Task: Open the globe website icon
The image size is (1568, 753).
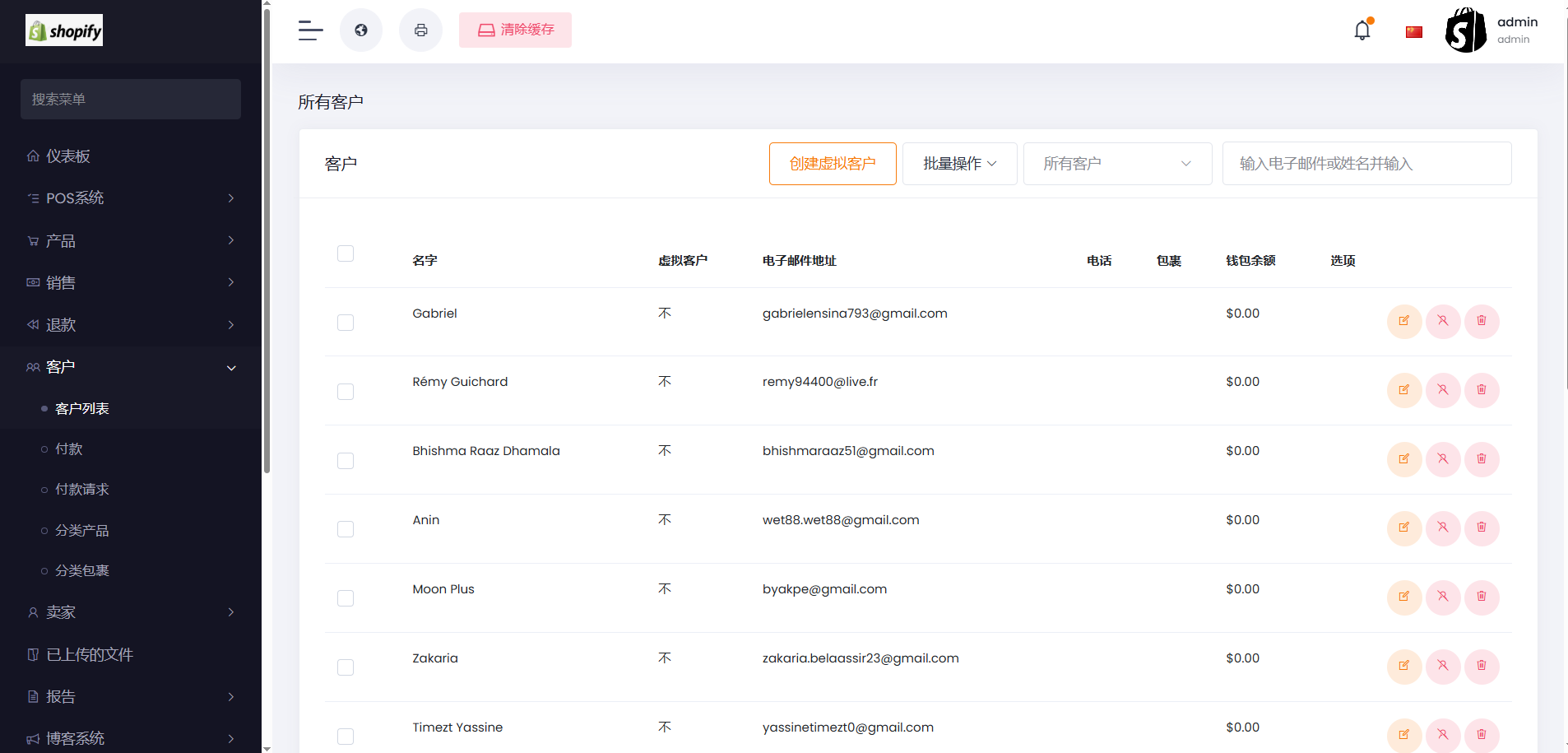Action: (x=361, y=30)
